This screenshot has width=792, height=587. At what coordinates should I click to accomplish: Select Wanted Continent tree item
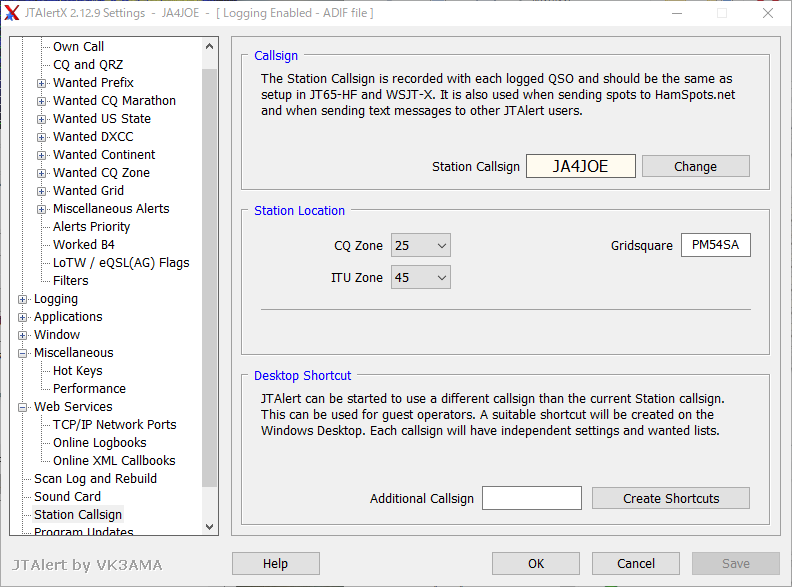coord(104,155)
